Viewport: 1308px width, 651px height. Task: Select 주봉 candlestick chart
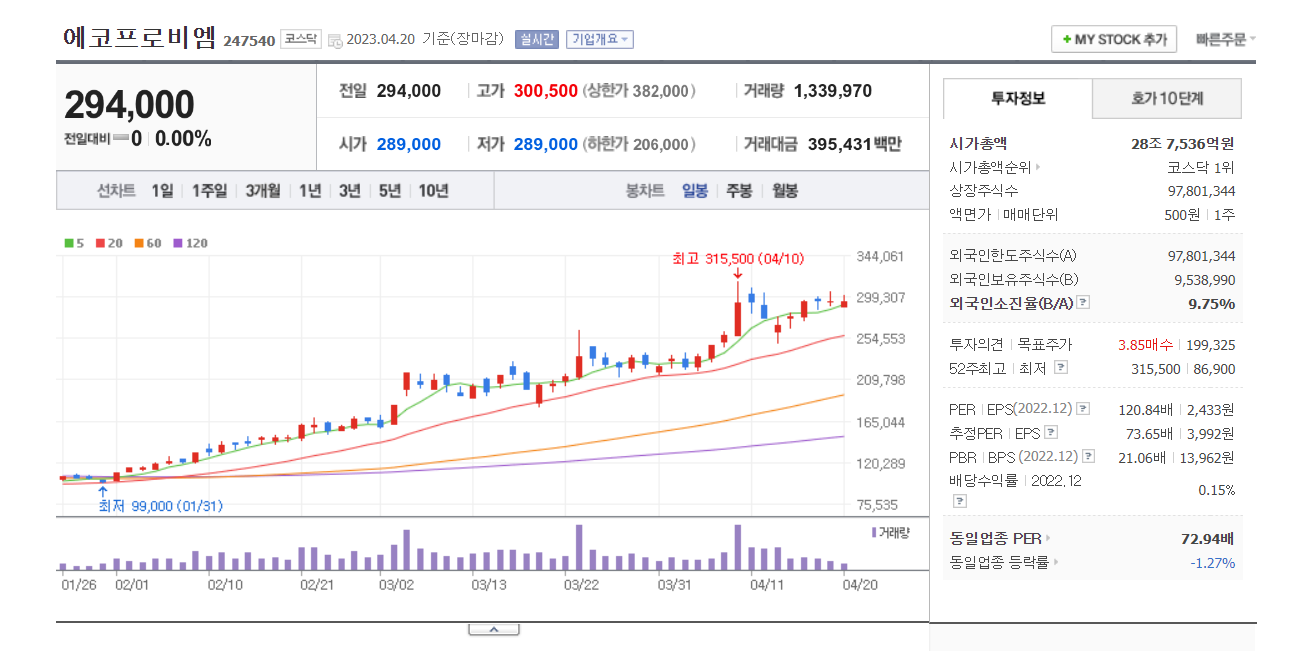tap(739, 191)
